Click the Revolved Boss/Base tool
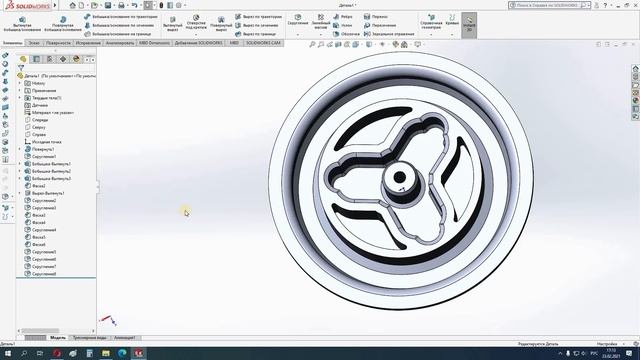The height and width of the screenshot is (360, 640). click(63, 24)
